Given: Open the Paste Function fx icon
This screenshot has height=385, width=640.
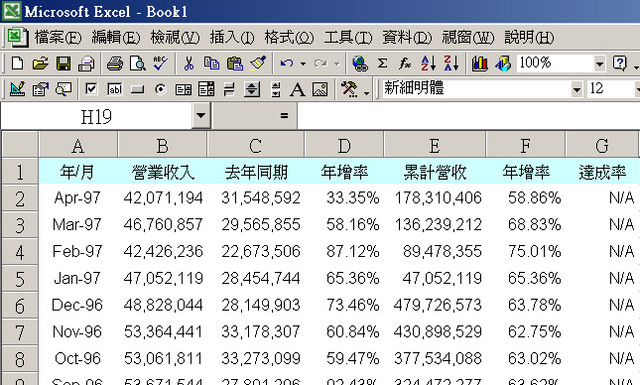Looking at the screenshot, I should (405, 63).
